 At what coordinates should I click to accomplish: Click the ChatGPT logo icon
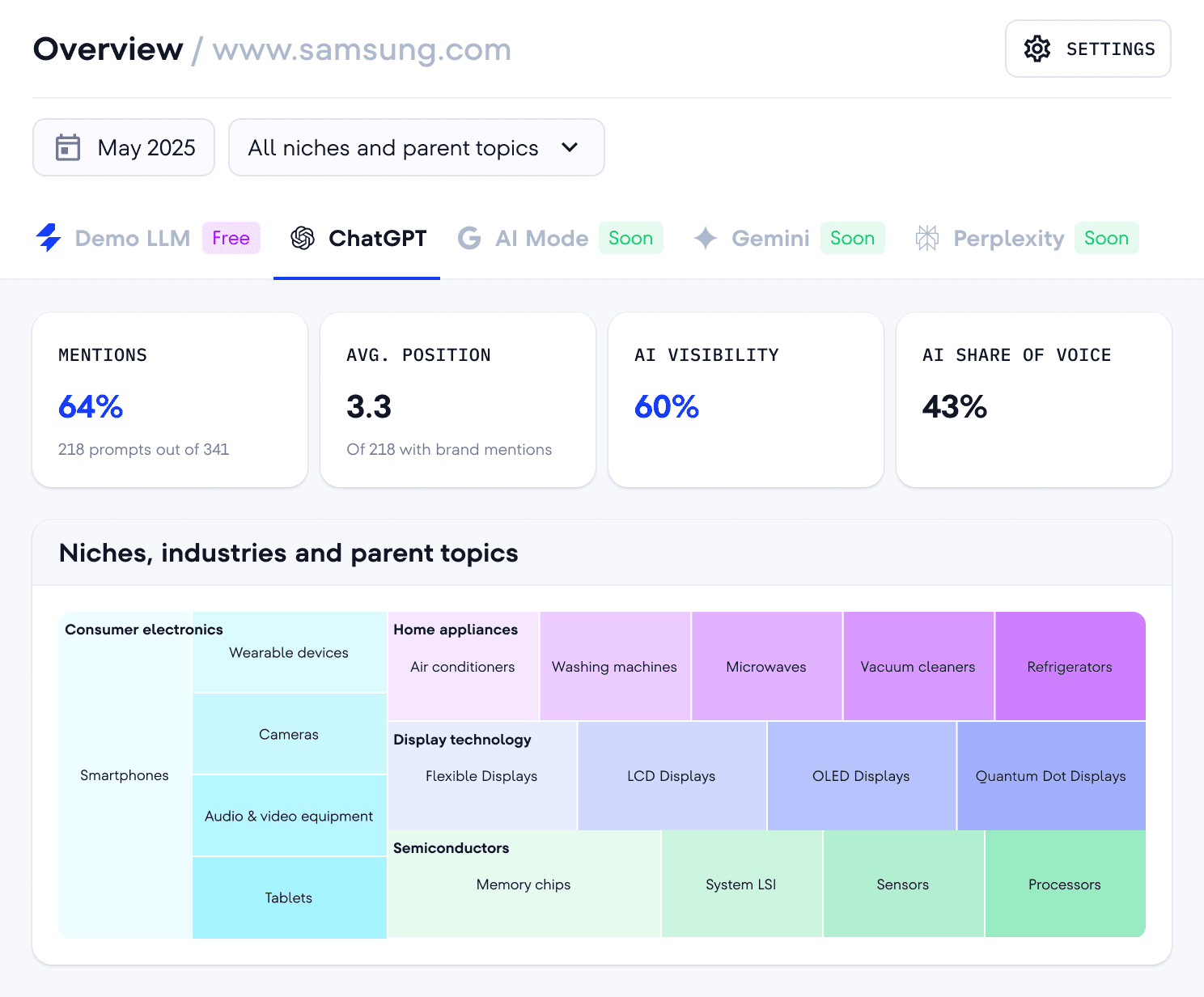(303, 238)
